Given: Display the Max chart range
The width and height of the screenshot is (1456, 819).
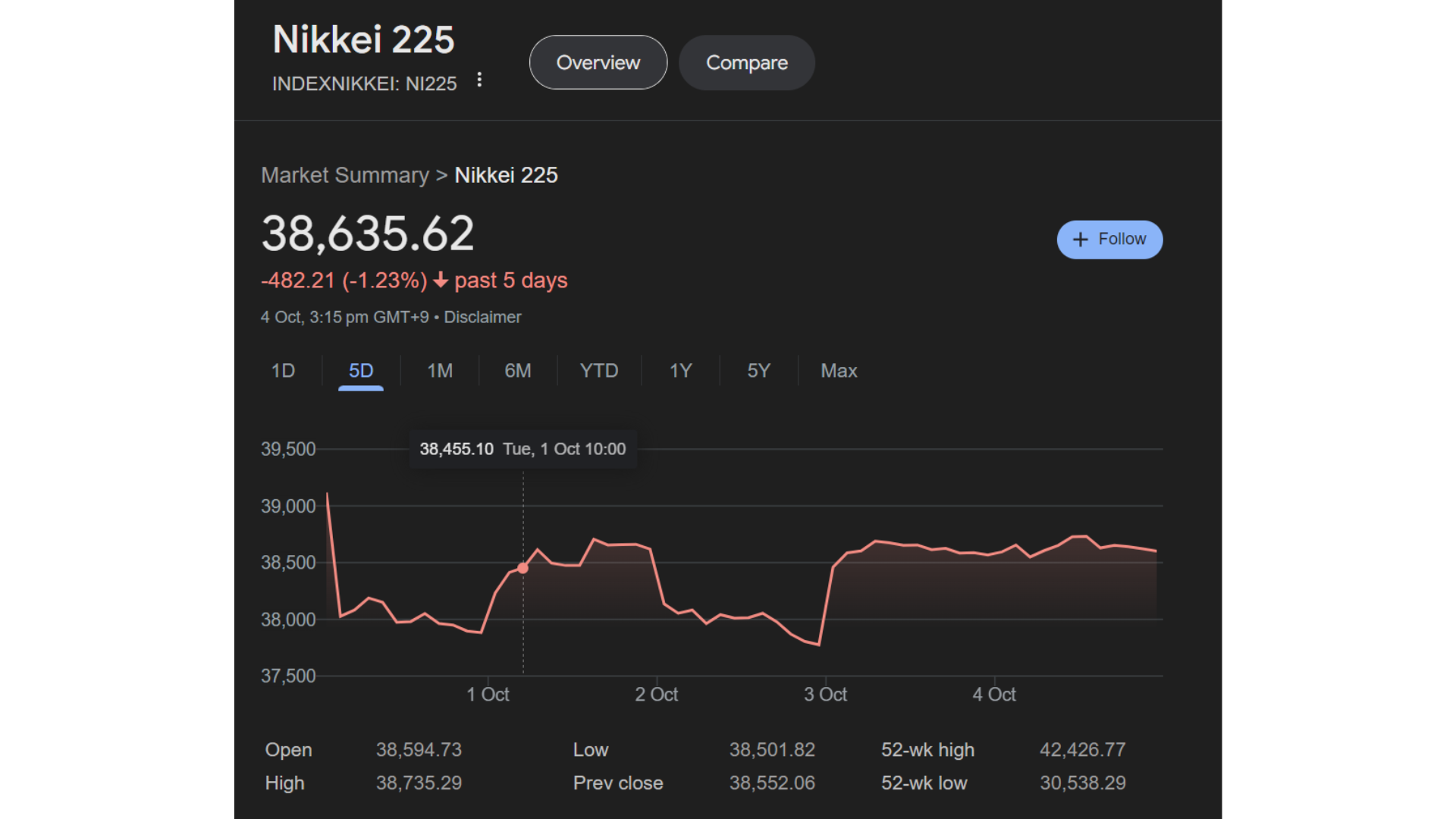Looking at the screenshot, I should (x=839, y=371).
